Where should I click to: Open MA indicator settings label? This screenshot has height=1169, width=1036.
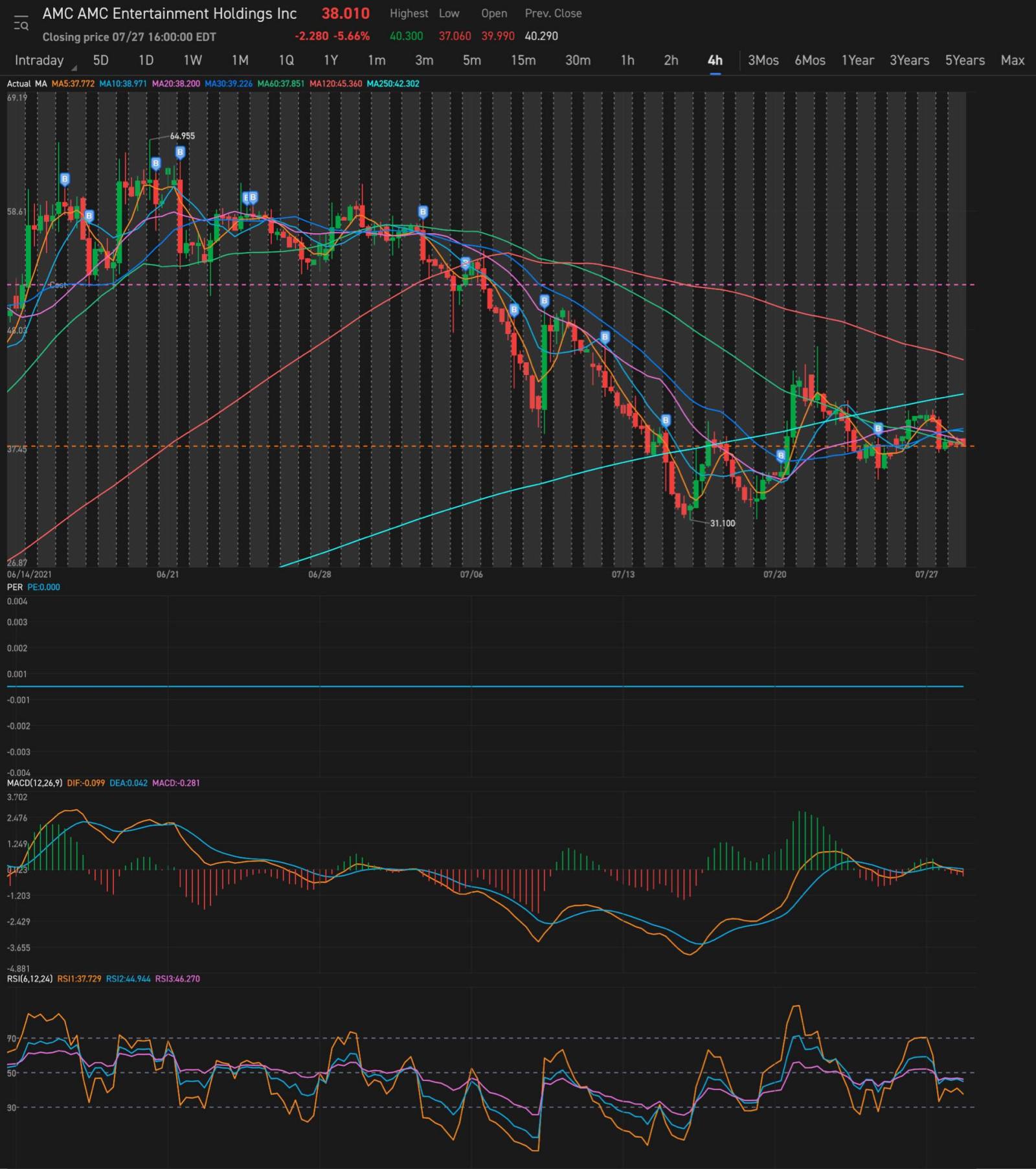tap(41, 84)
